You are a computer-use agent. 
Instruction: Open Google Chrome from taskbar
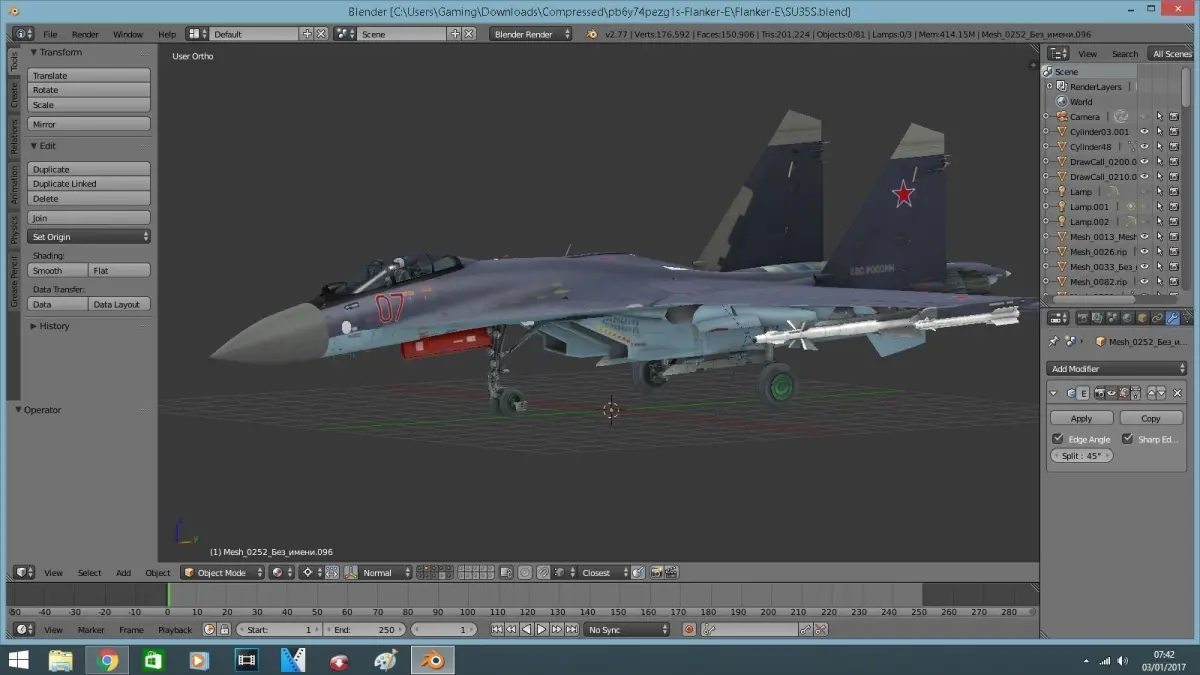tap(108, 660)
